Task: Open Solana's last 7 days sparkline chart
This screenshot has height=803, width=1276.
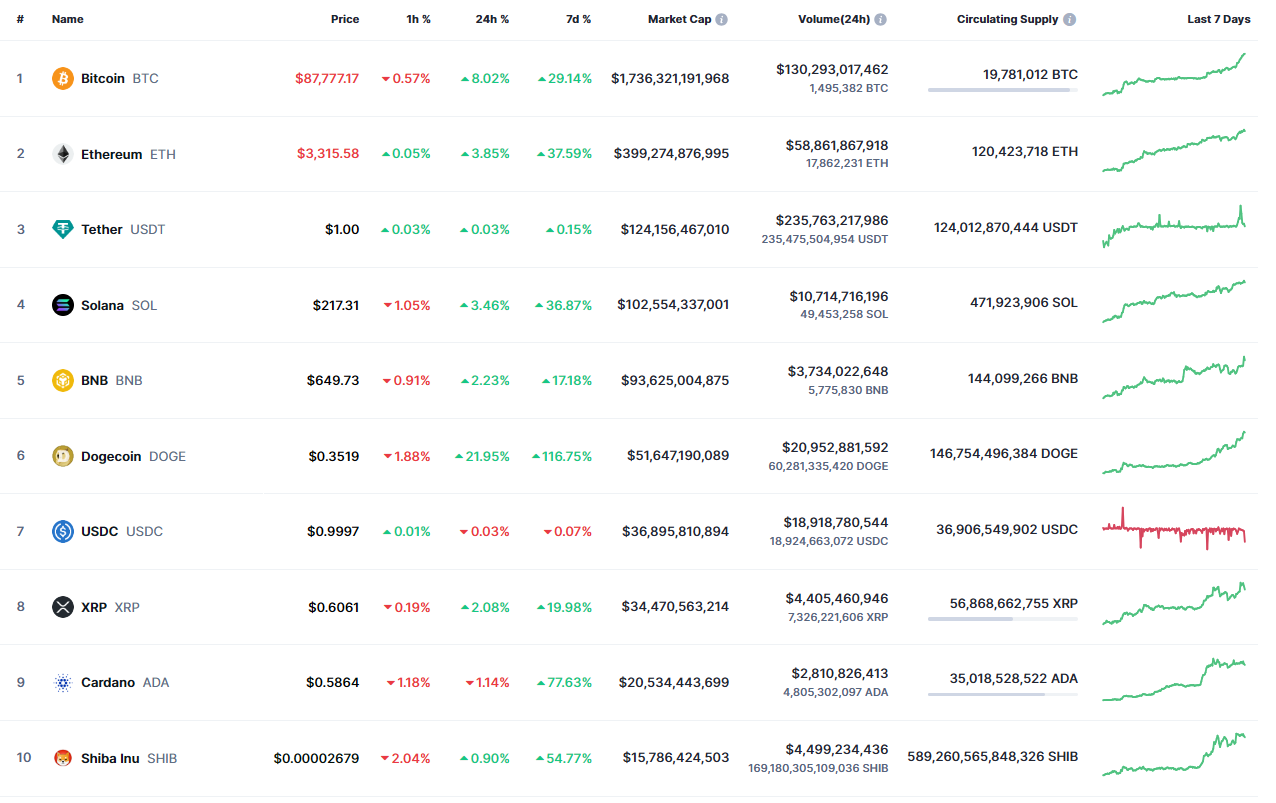Action: (1174, 302)
